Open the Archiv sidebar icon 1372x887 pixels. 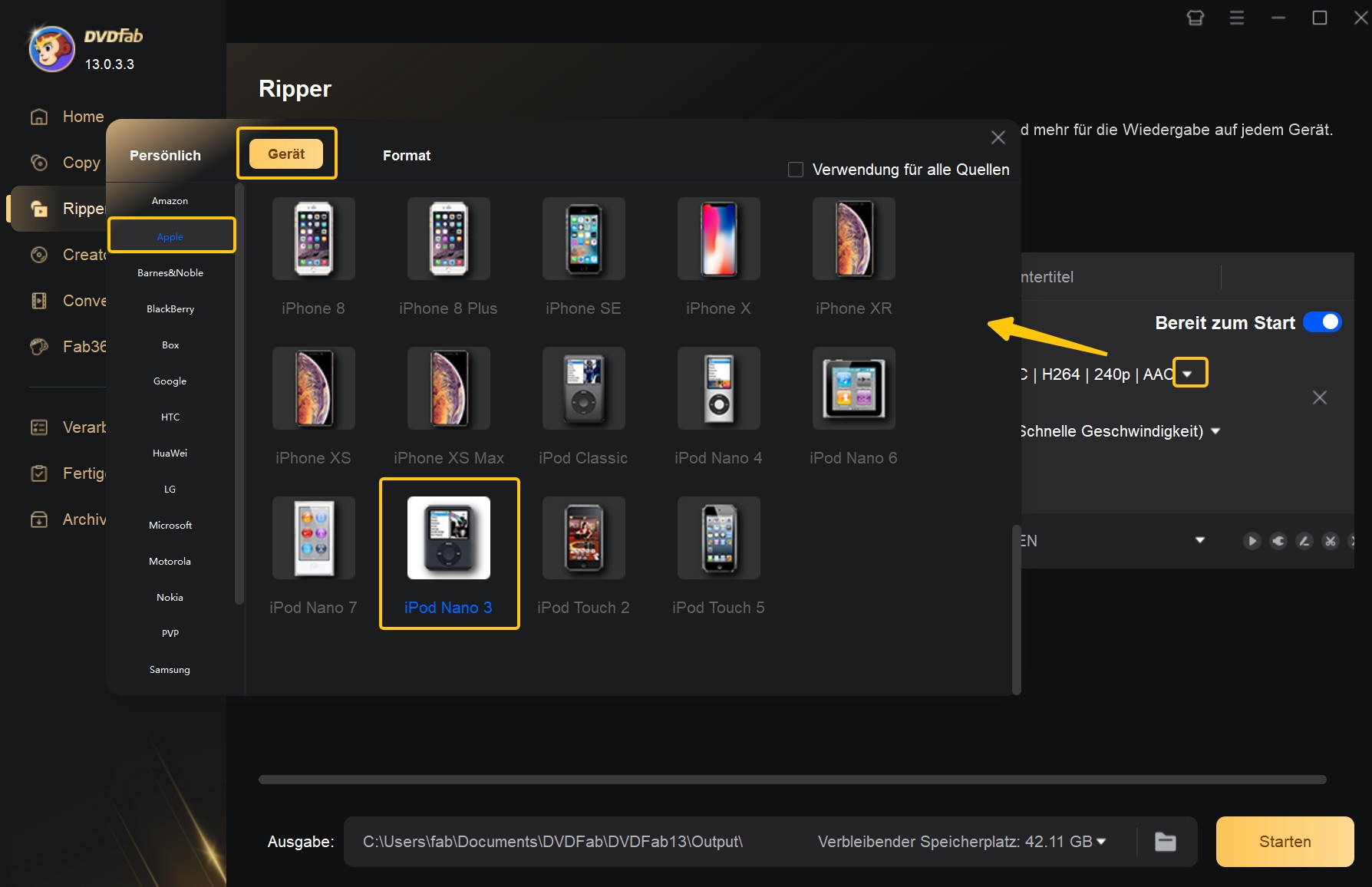(39, 519)
